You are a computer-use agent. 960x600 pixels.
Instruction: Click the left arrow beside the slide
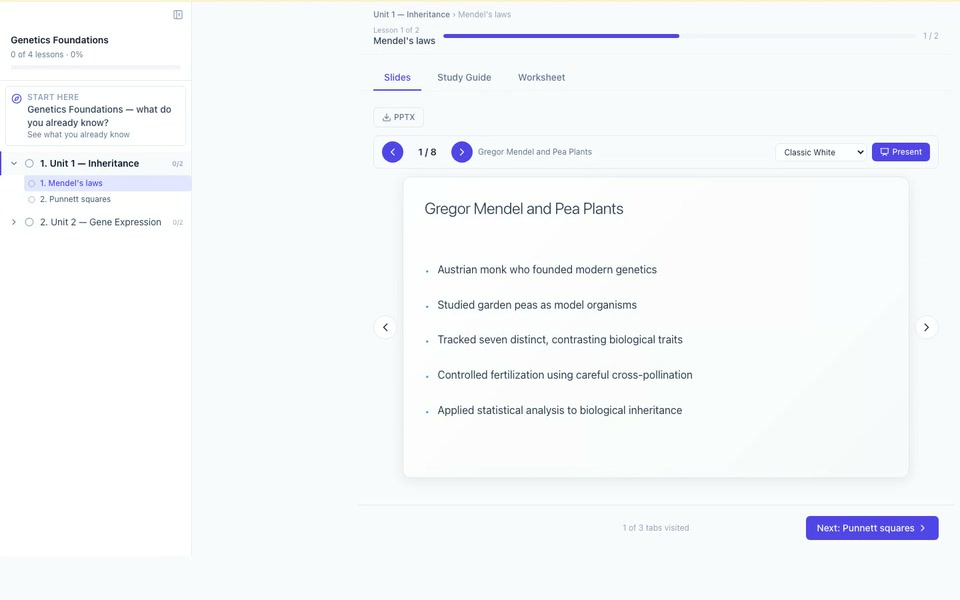tap(385, 328)
